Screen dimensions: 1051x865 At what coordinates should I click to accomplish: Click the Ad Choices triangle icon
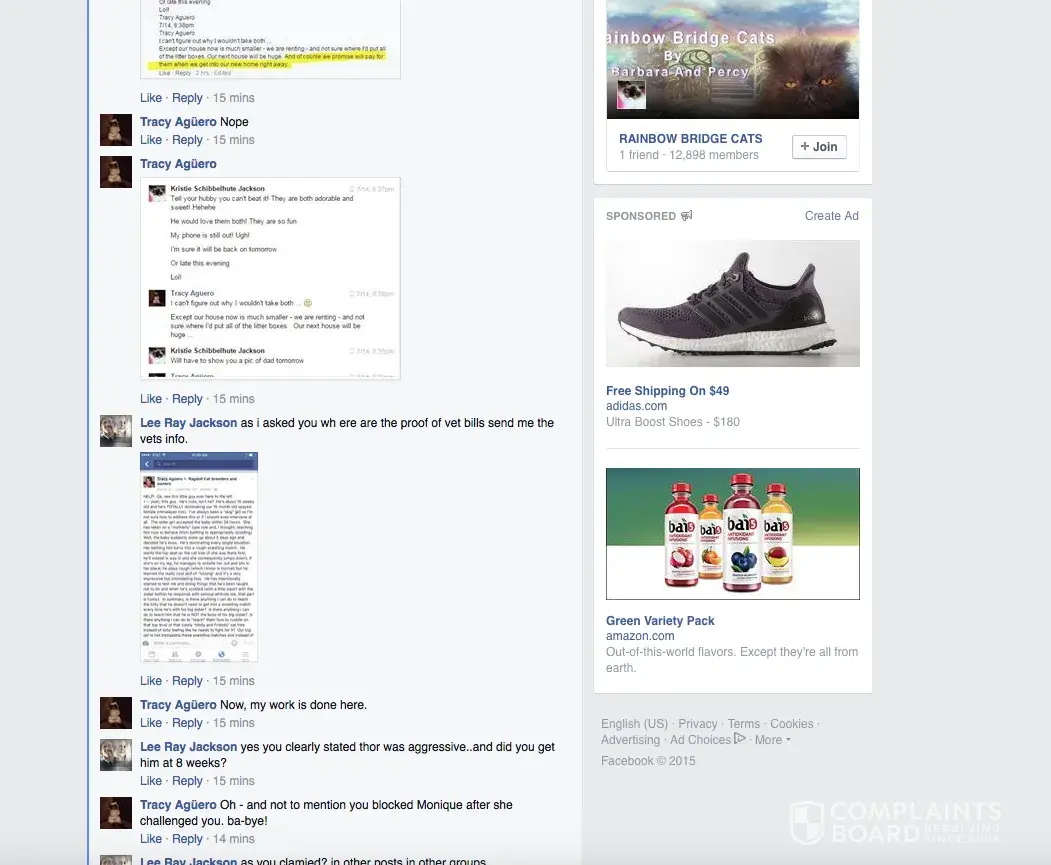(740, 738)
